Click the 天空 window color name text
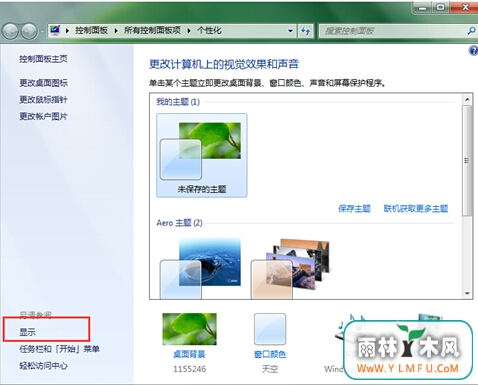 270,369
